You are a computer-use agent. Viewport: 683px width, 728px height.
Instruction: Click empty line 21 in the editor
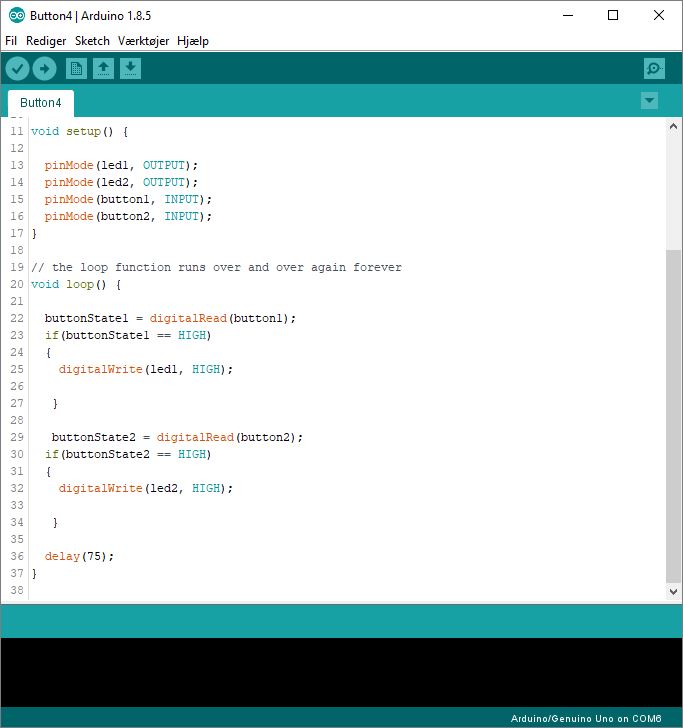click(x=348, y=301)
